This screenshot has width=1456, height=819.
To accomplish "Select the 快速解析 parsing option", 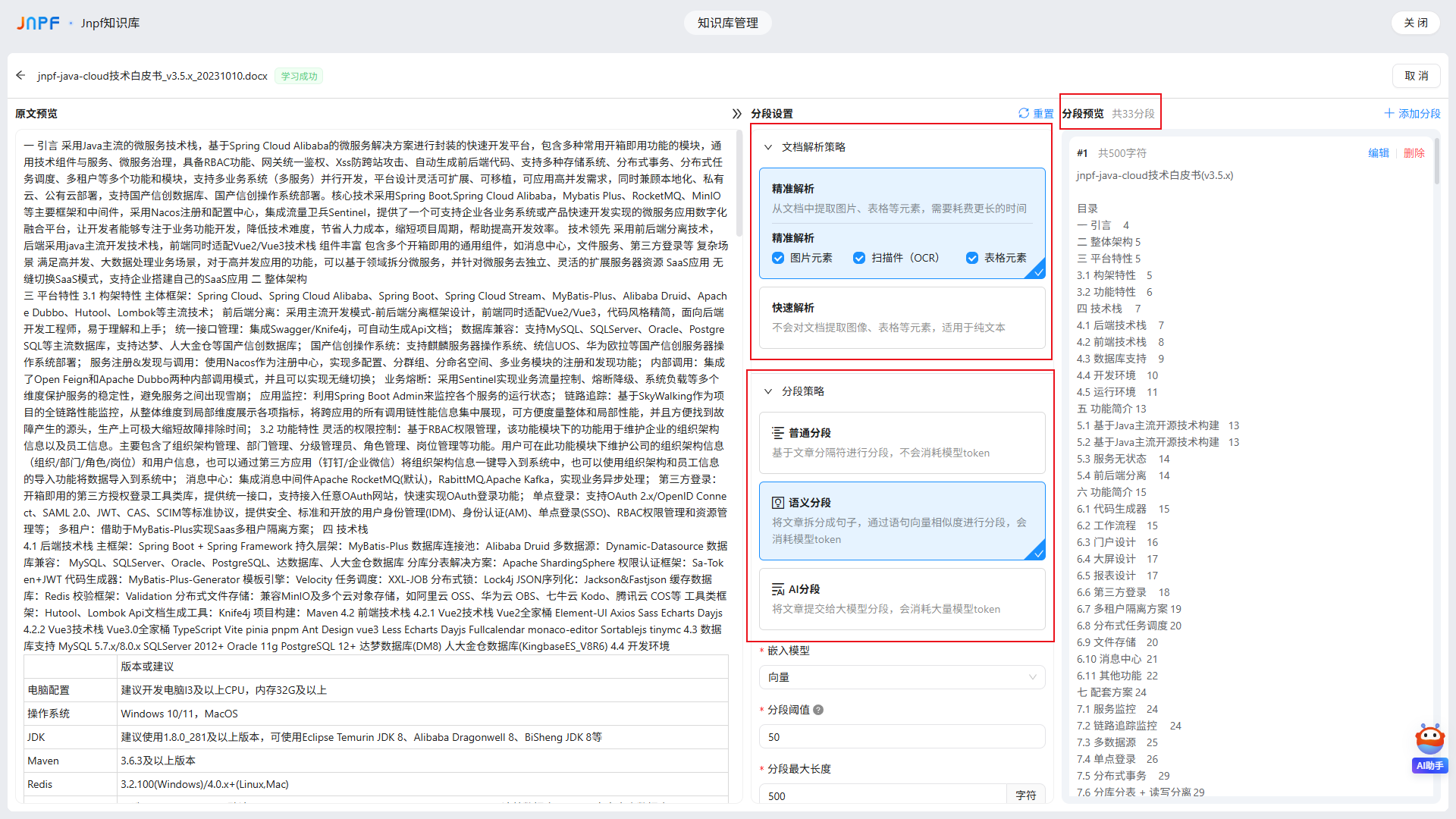I will 902,318.
